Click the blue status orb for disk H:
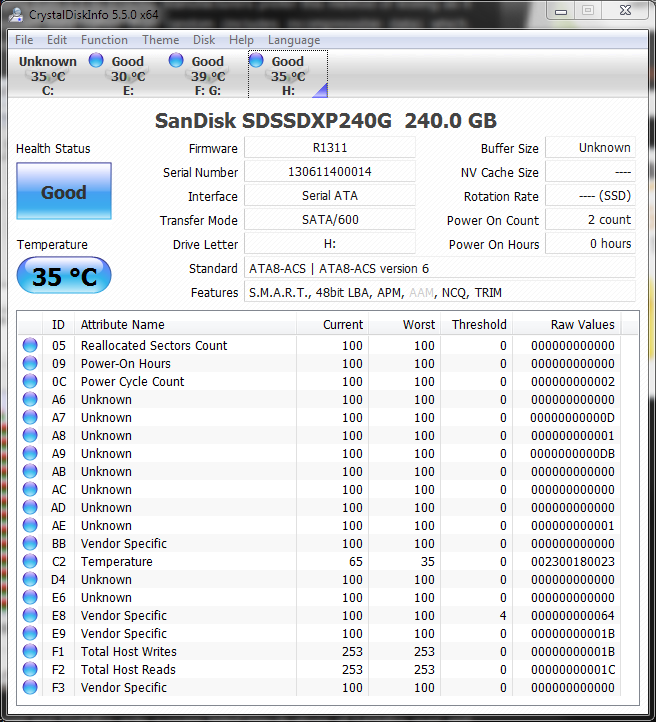The width and height of the screenshot is (656, 722). tap(256, 61)
